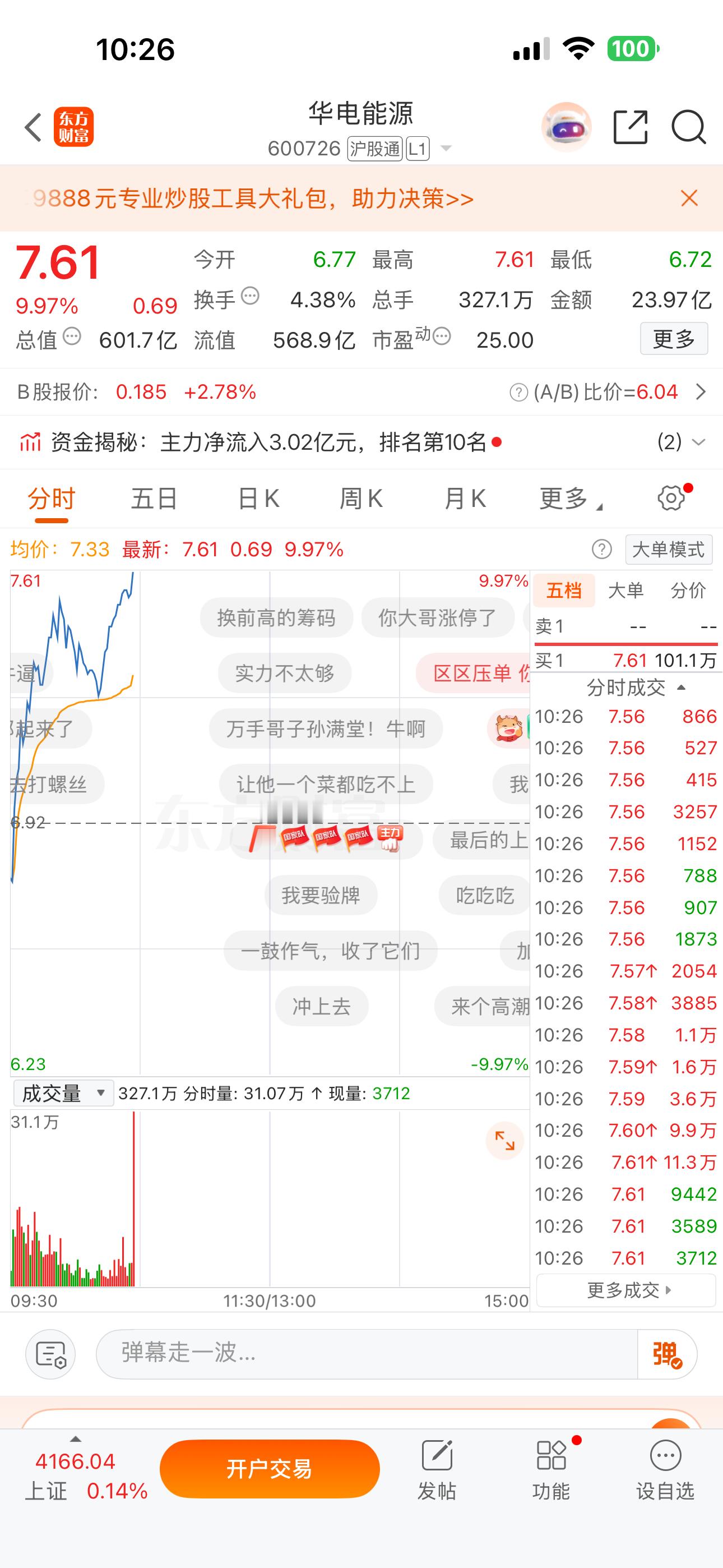
Task: Select the 五日 chart tab
Action: pos(154,499)
